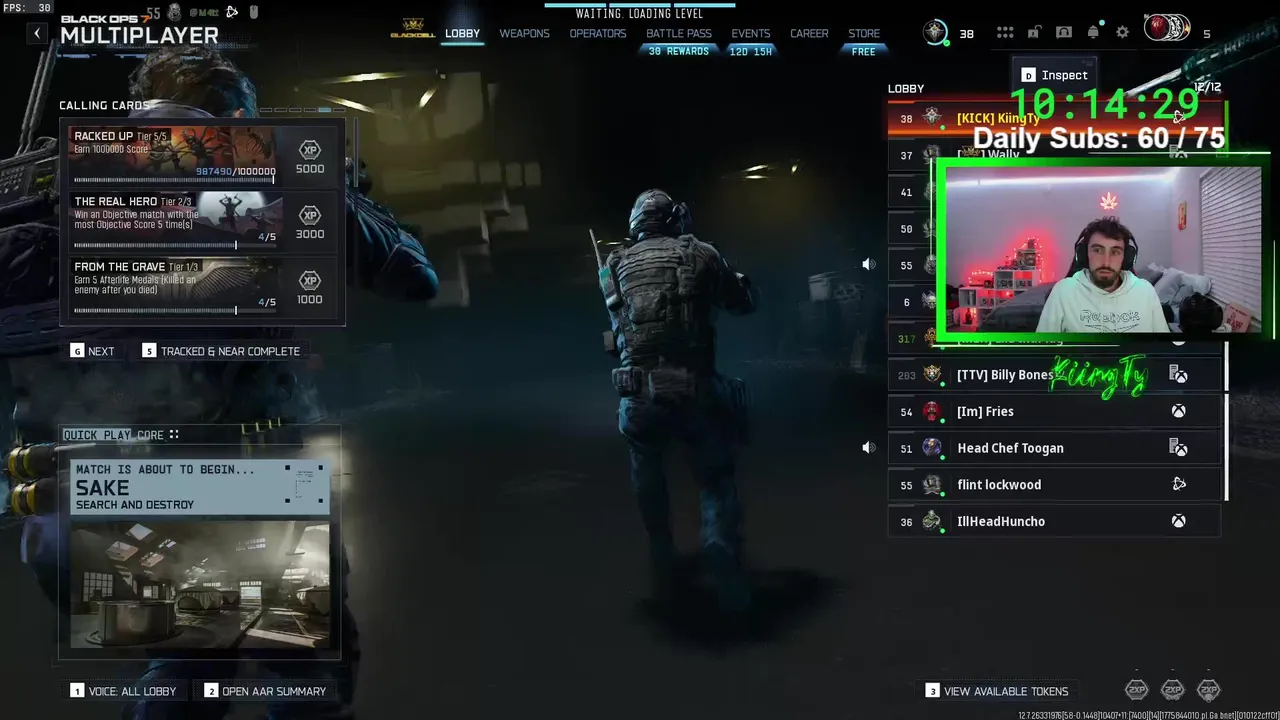Click the Sake map preview thumbnail
1280x720 pixels.
pyautogui.click(x=200, y=585)
